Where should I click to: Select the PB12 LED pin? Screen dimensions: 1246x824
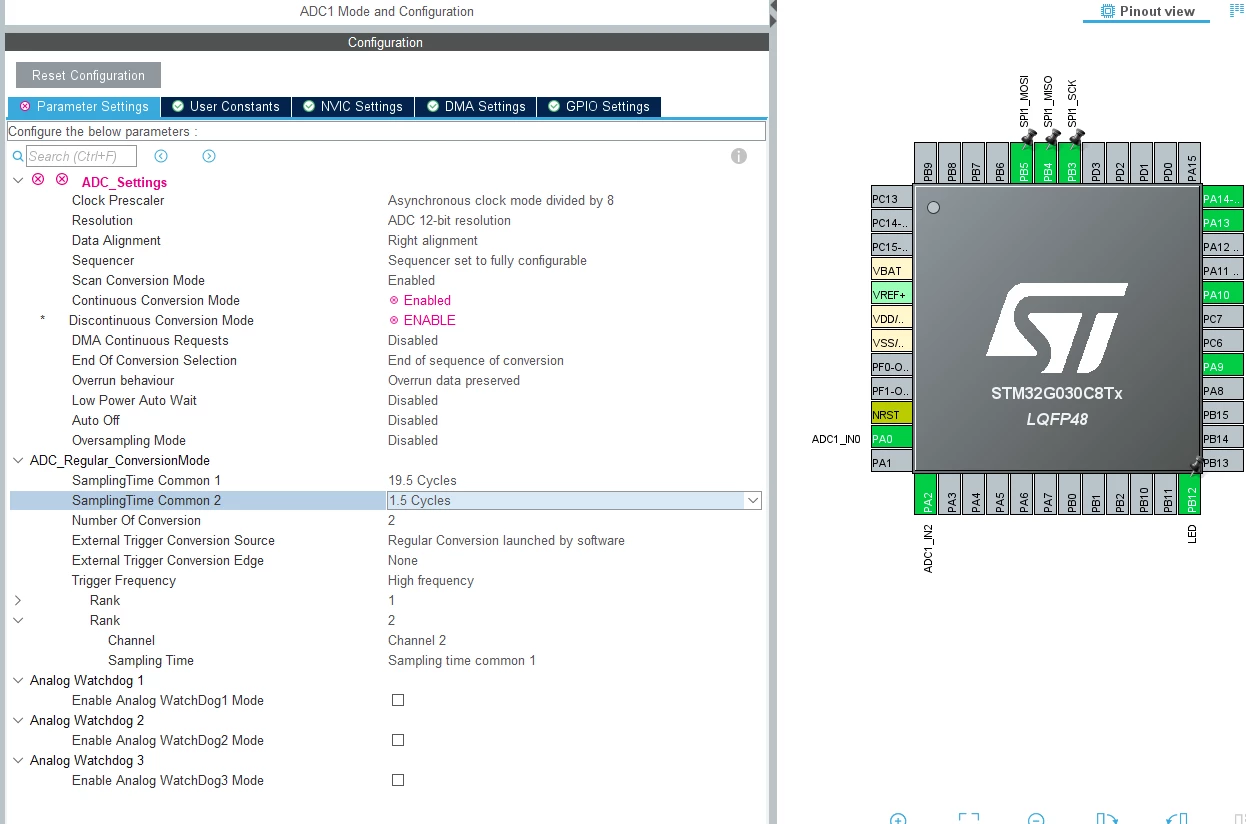pos(1192,494)
